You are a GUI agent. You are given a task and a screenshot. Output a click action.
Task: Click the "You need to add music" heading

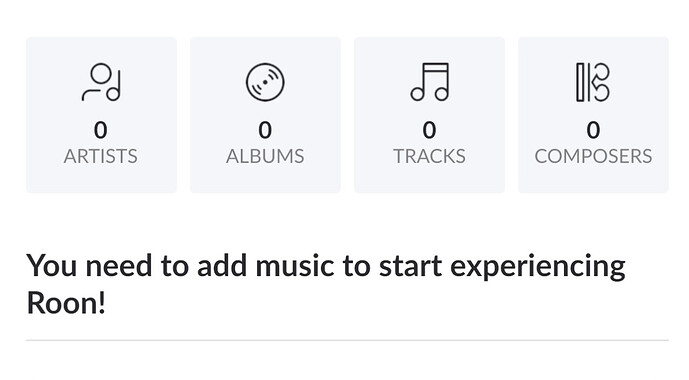point(326,284)
